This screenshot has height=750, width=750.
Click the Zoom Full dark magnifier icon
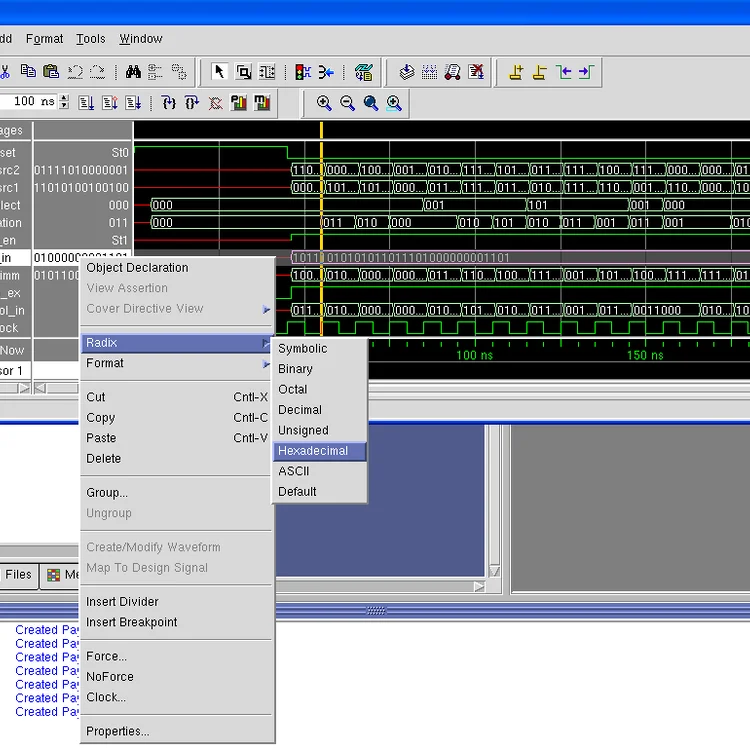tap(371, 103)
